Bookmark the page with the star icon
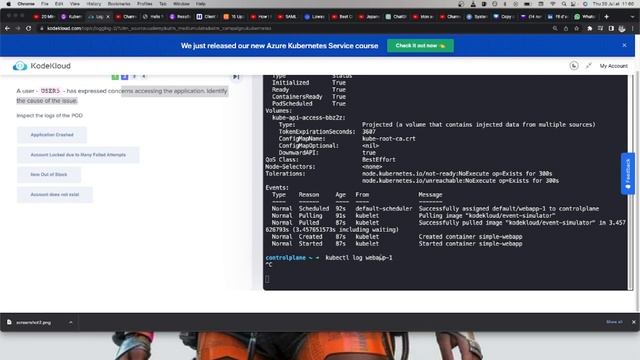 pyautogui.click(x=576, y=29)
